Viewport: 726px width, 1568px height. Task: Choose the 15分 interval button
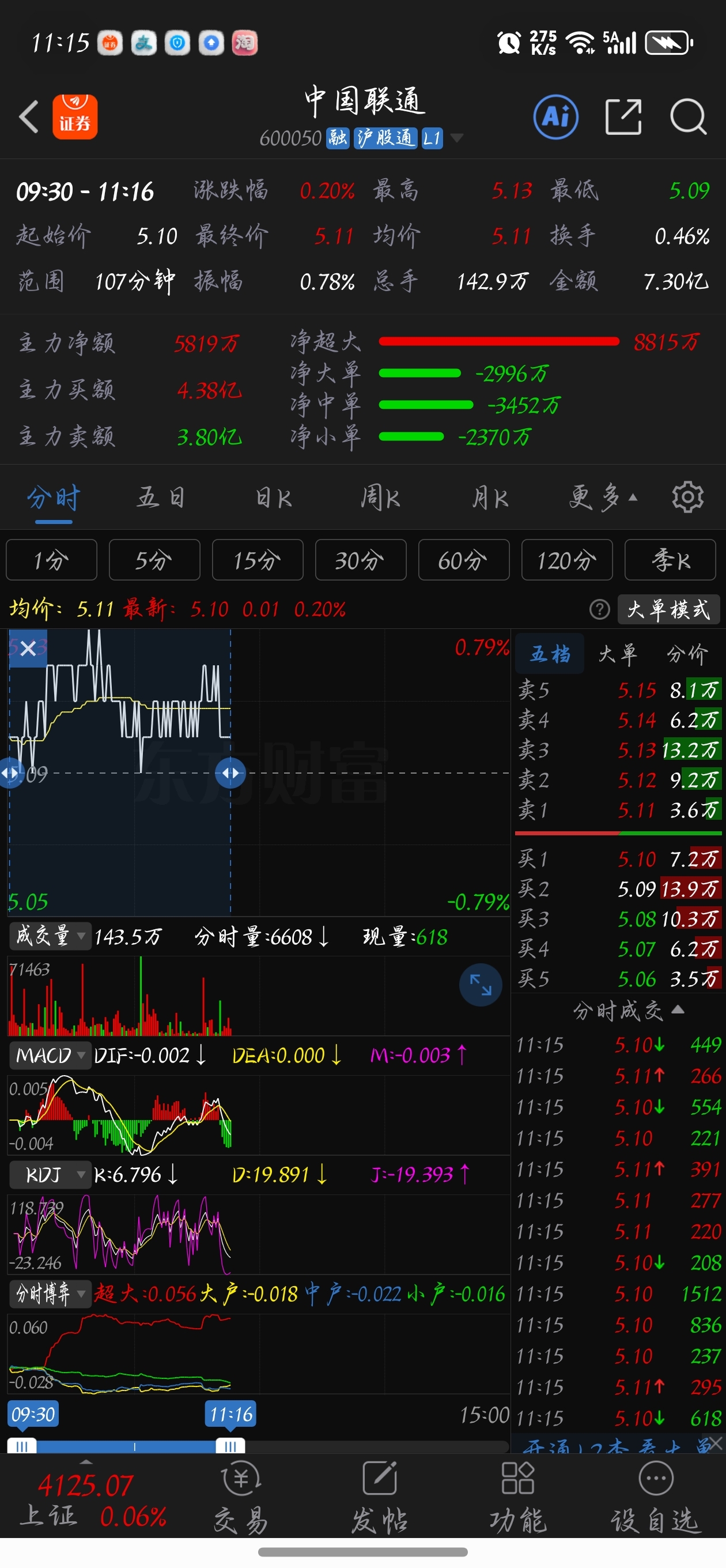point(258,560)
